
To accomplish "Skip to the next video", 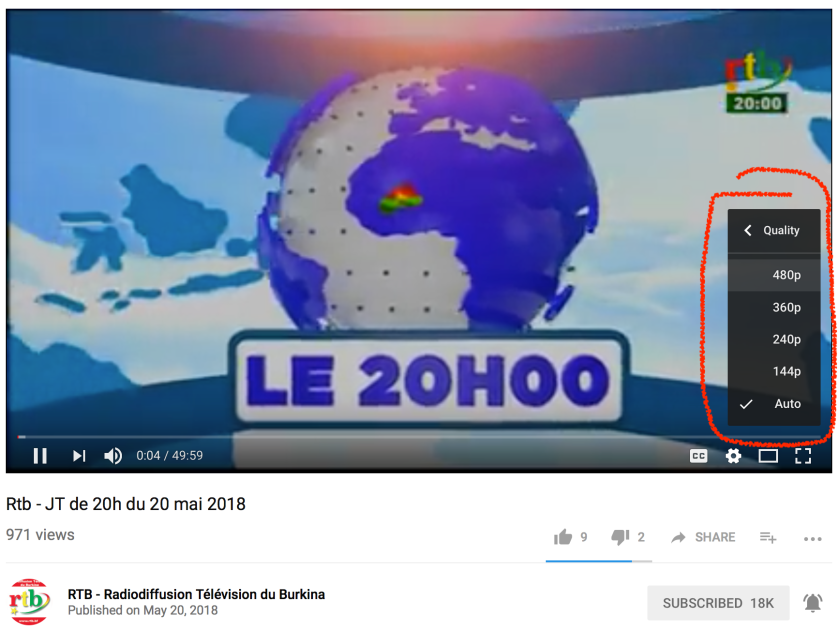I will point(79,455).
